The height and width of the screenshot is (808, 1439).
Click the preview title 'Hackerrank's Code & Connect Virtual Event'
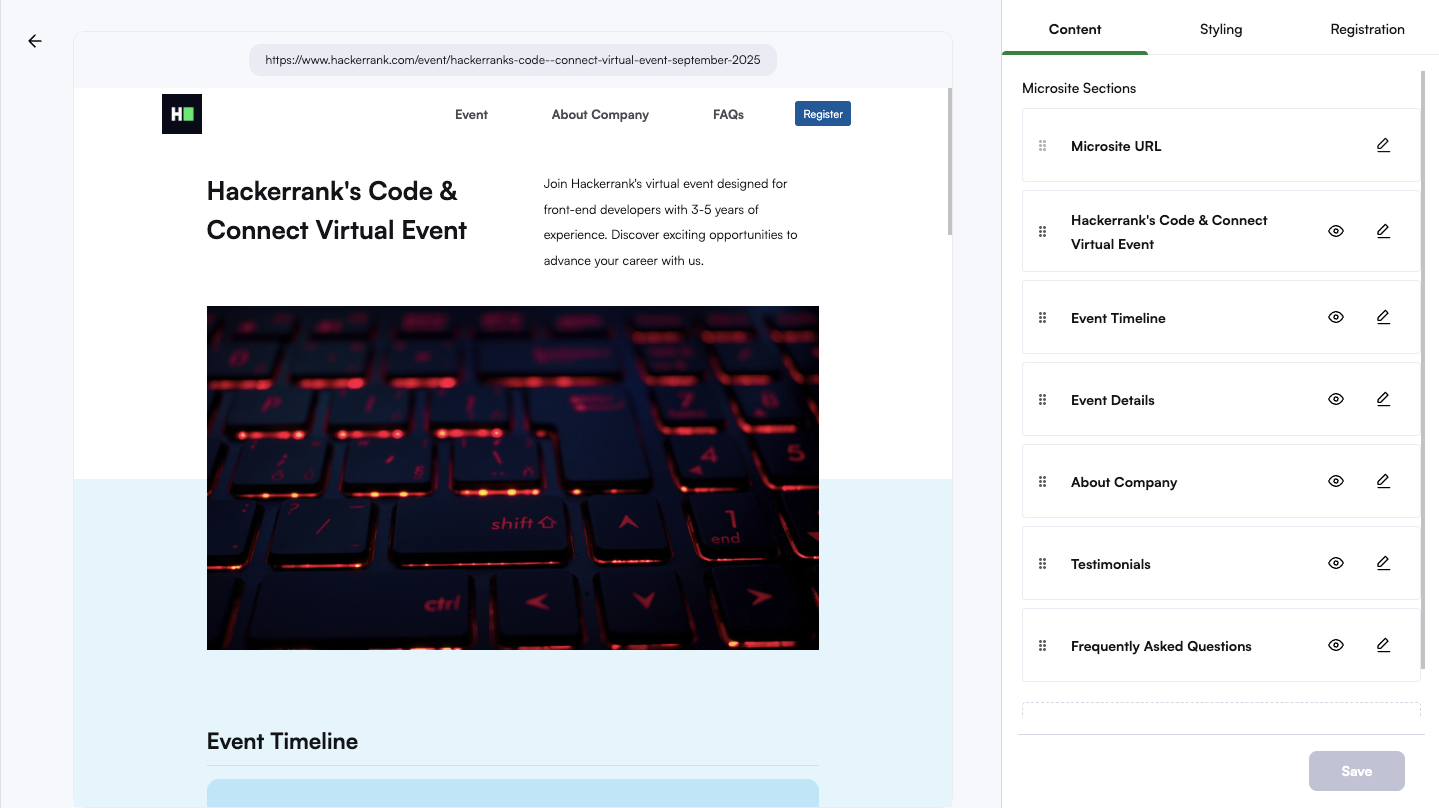(337, 211)
